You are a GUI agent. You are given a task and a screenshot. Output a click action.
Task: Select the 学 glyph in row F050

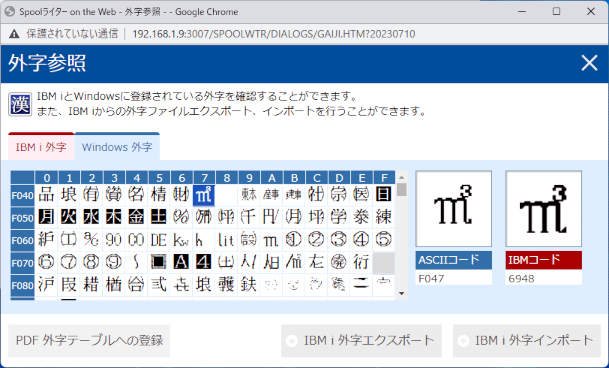click(339, 218)
